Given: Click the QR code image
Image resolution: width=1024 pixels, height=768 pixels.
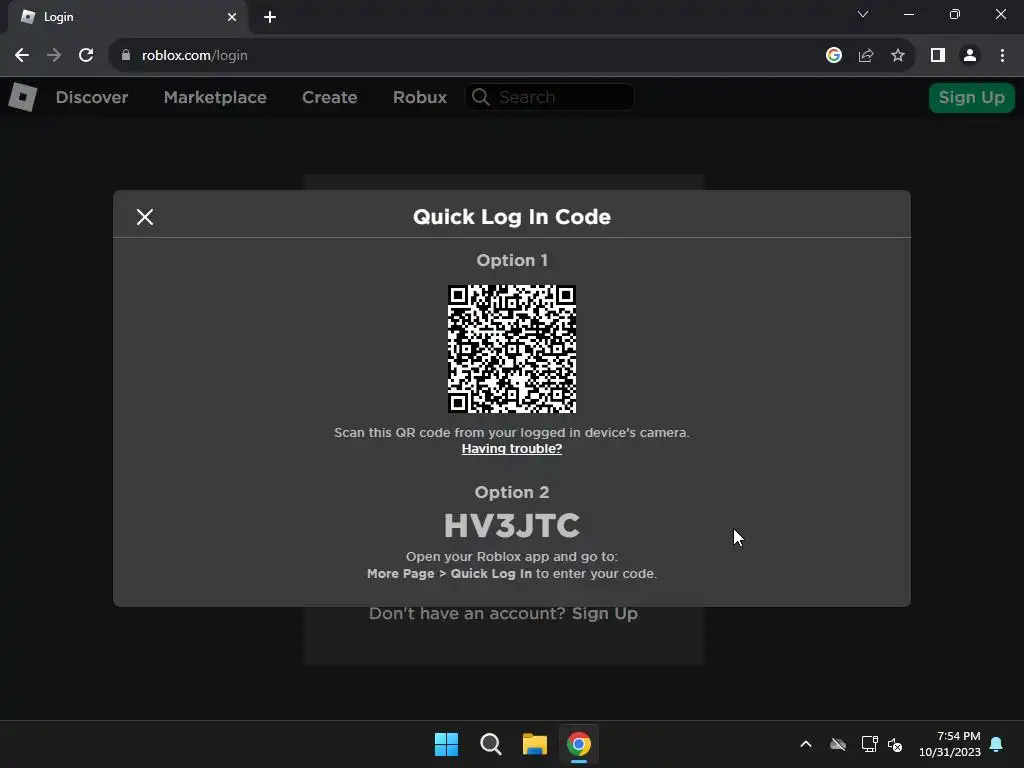Looking at the screenshot, I should point(511,349).
